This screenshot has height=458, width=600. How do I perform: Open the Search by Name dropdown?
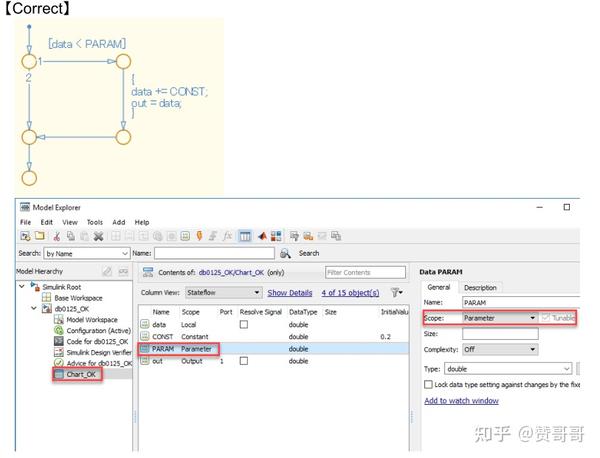point(87,253)
